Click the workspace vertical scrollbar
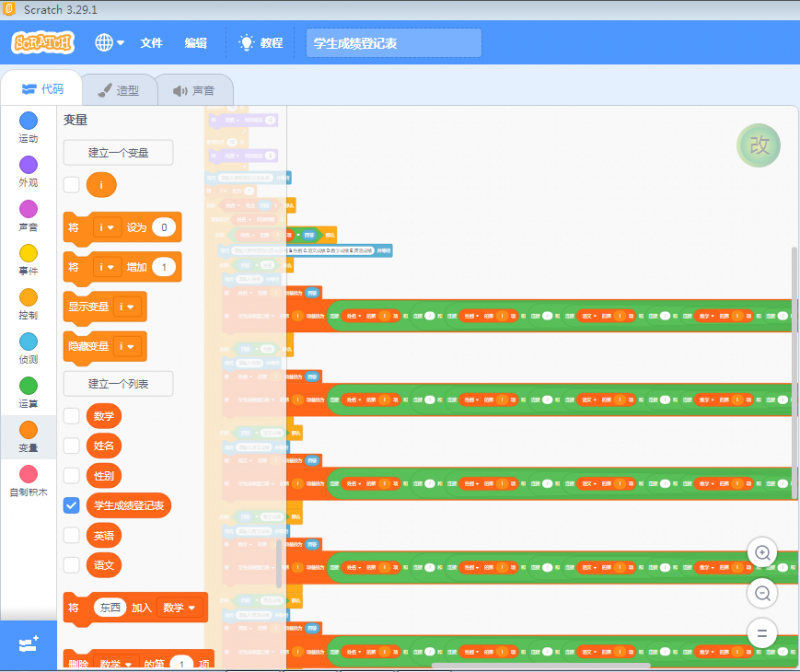The height and width of the screenshot is (672, 800). pyautogui.click(x=794, y=372)
